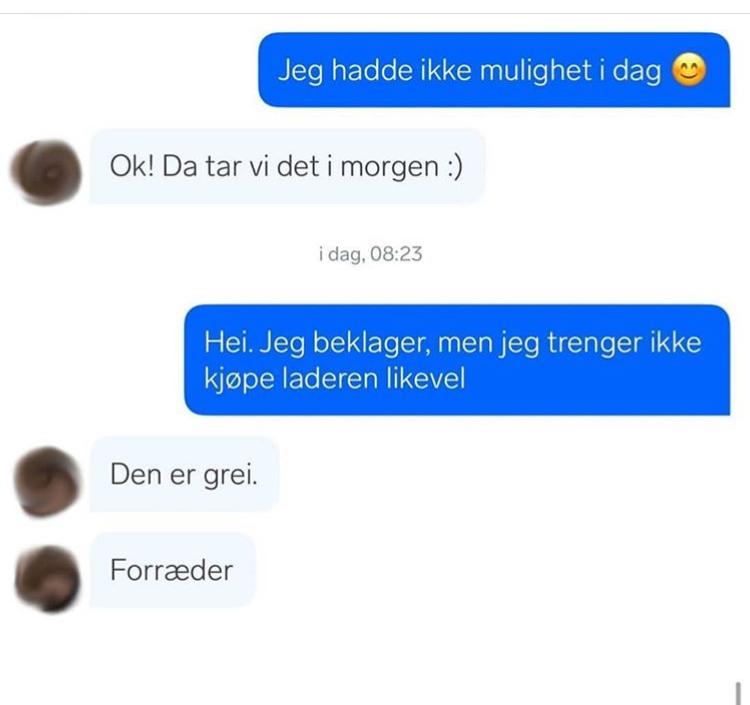Select the word "grei." in the short reply

(x=231, y=476)
